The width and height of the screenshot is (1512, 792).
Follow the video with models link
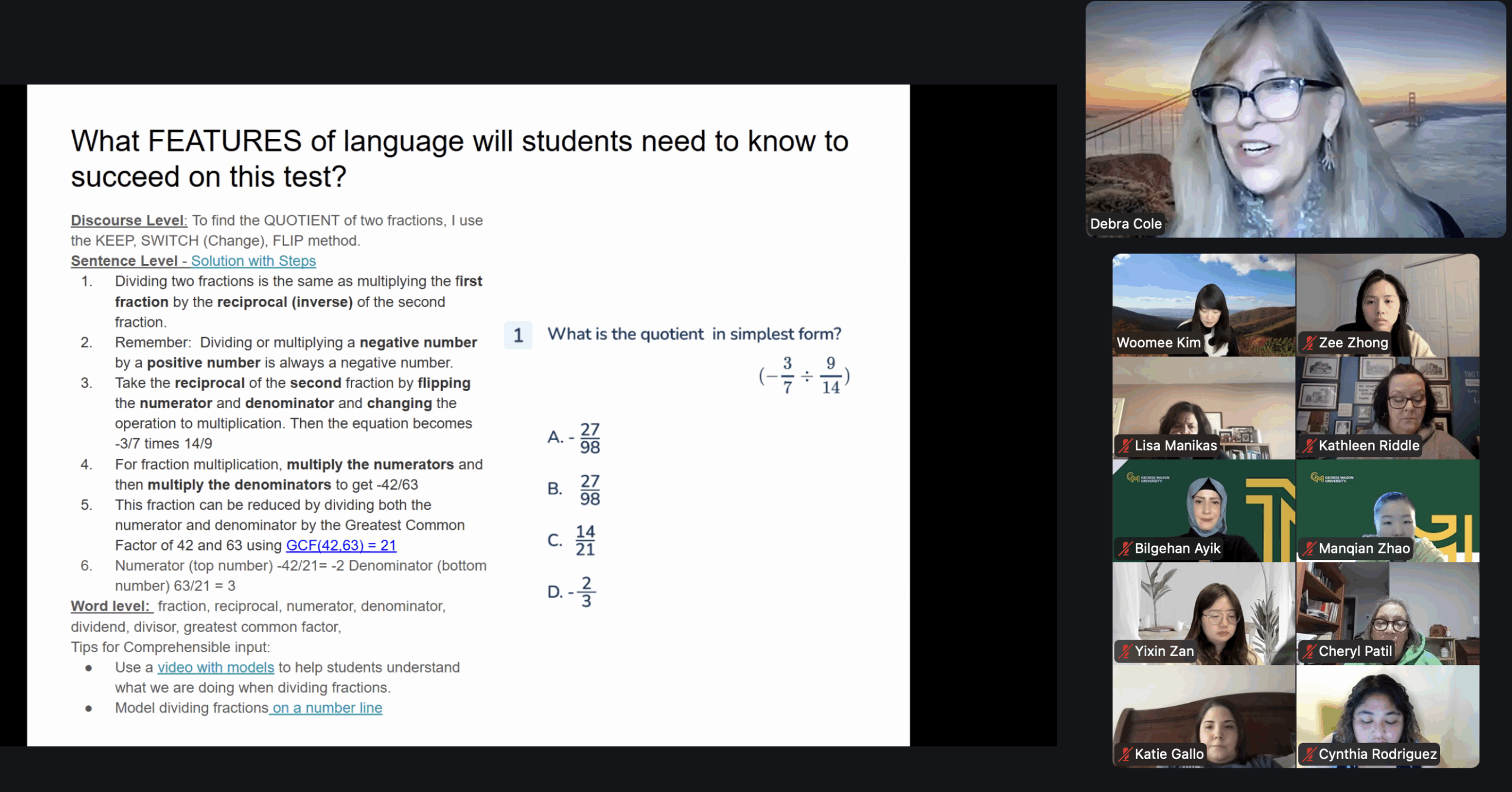(x=216, y=667)
